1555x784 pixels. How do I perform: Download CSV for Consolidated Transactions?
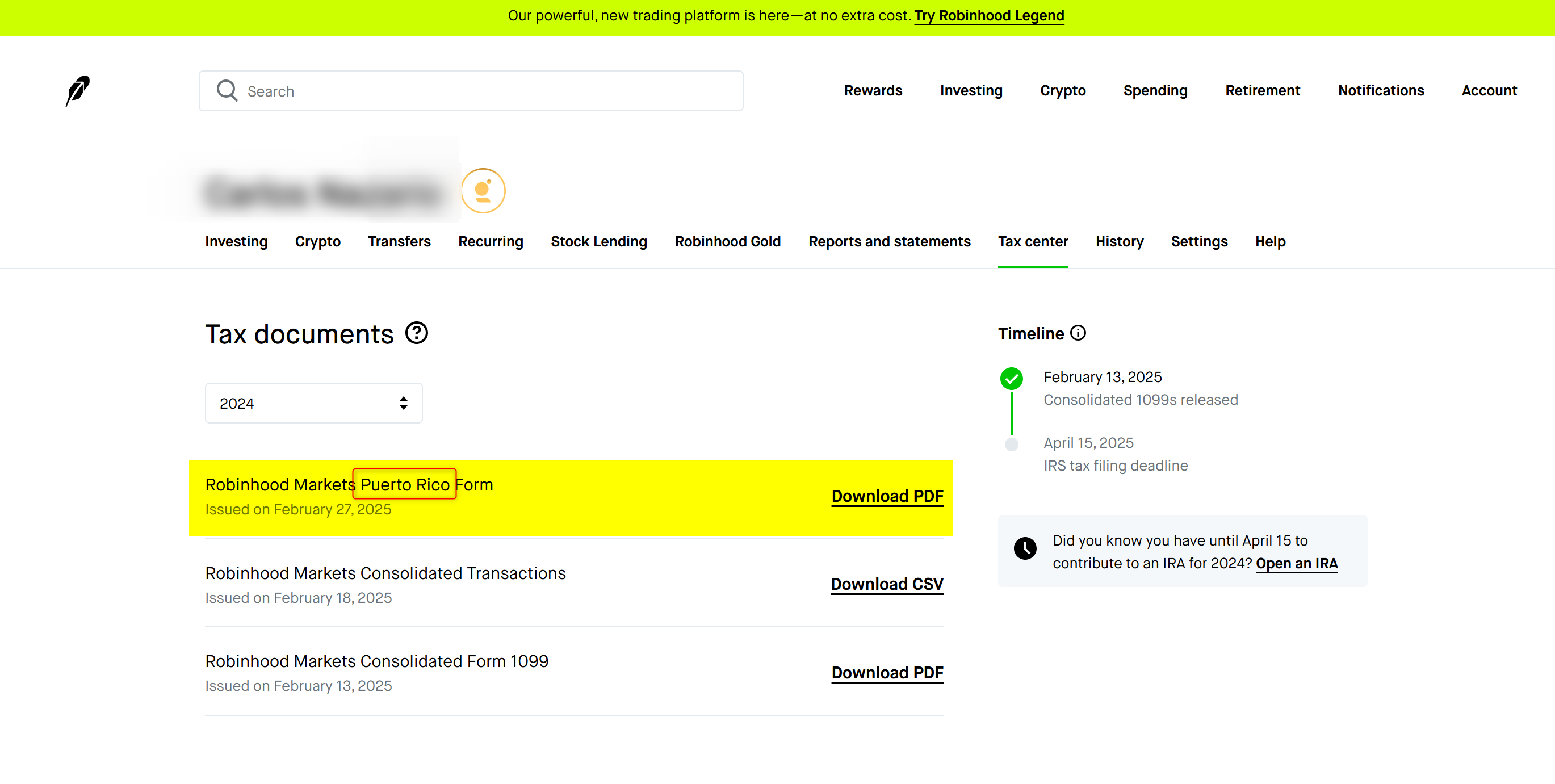coord(887,584)
